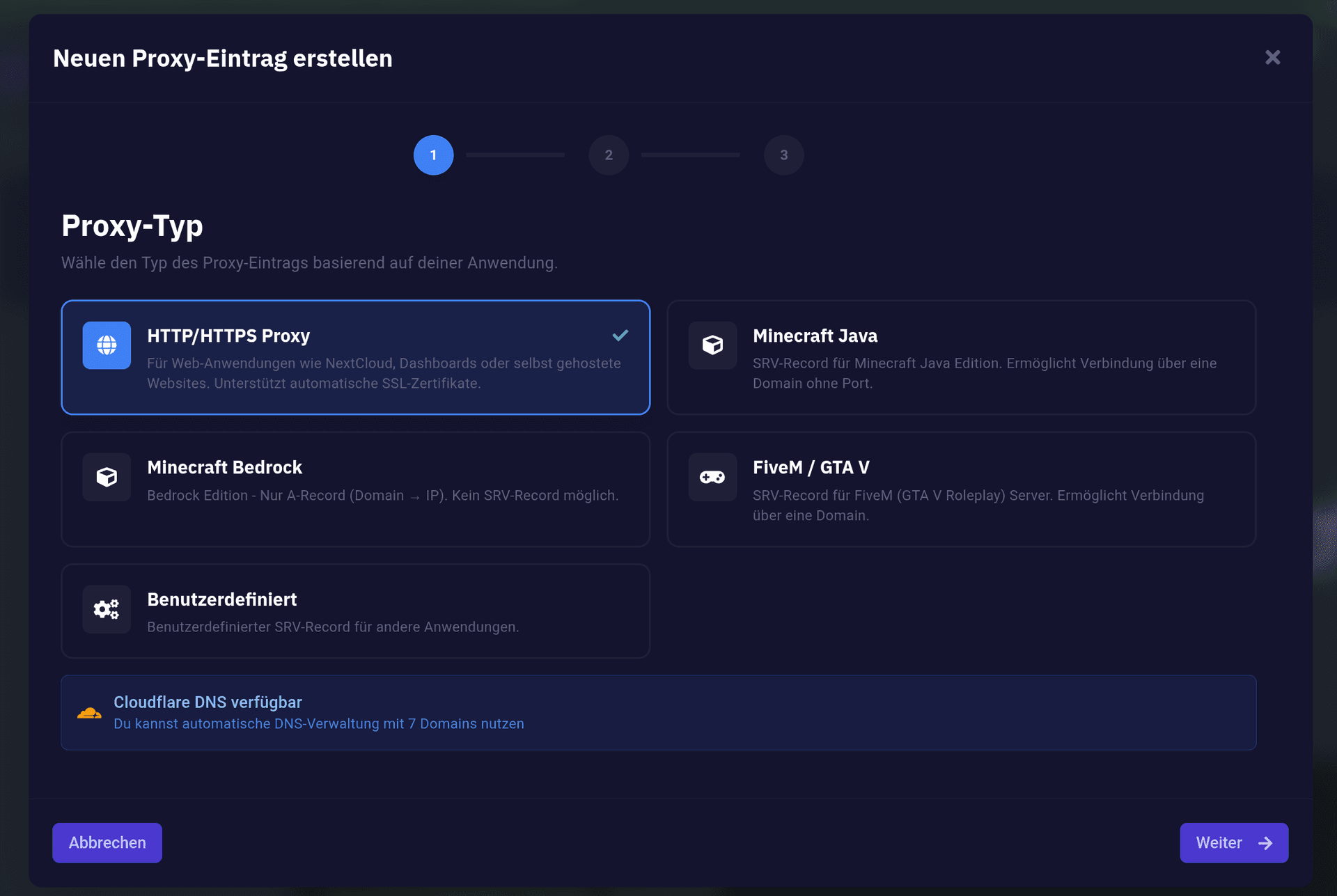
Task: Pick the FiveM / GTA V option
Action: point(961,489)
